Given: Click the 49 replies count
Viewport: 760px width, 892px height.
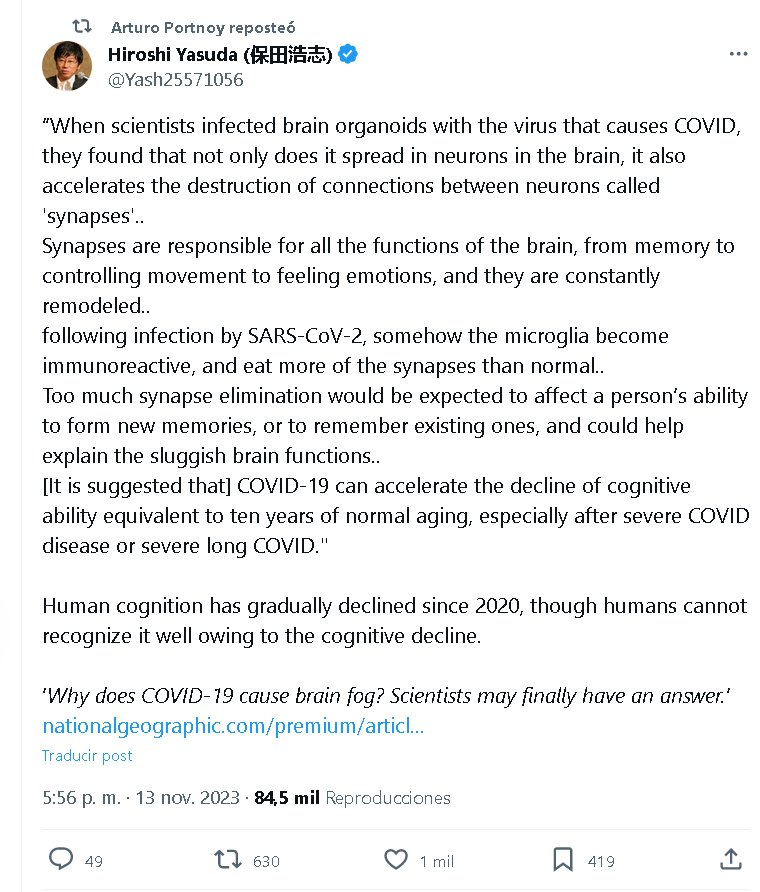Looking at the screenshot, I should point(94,861).
